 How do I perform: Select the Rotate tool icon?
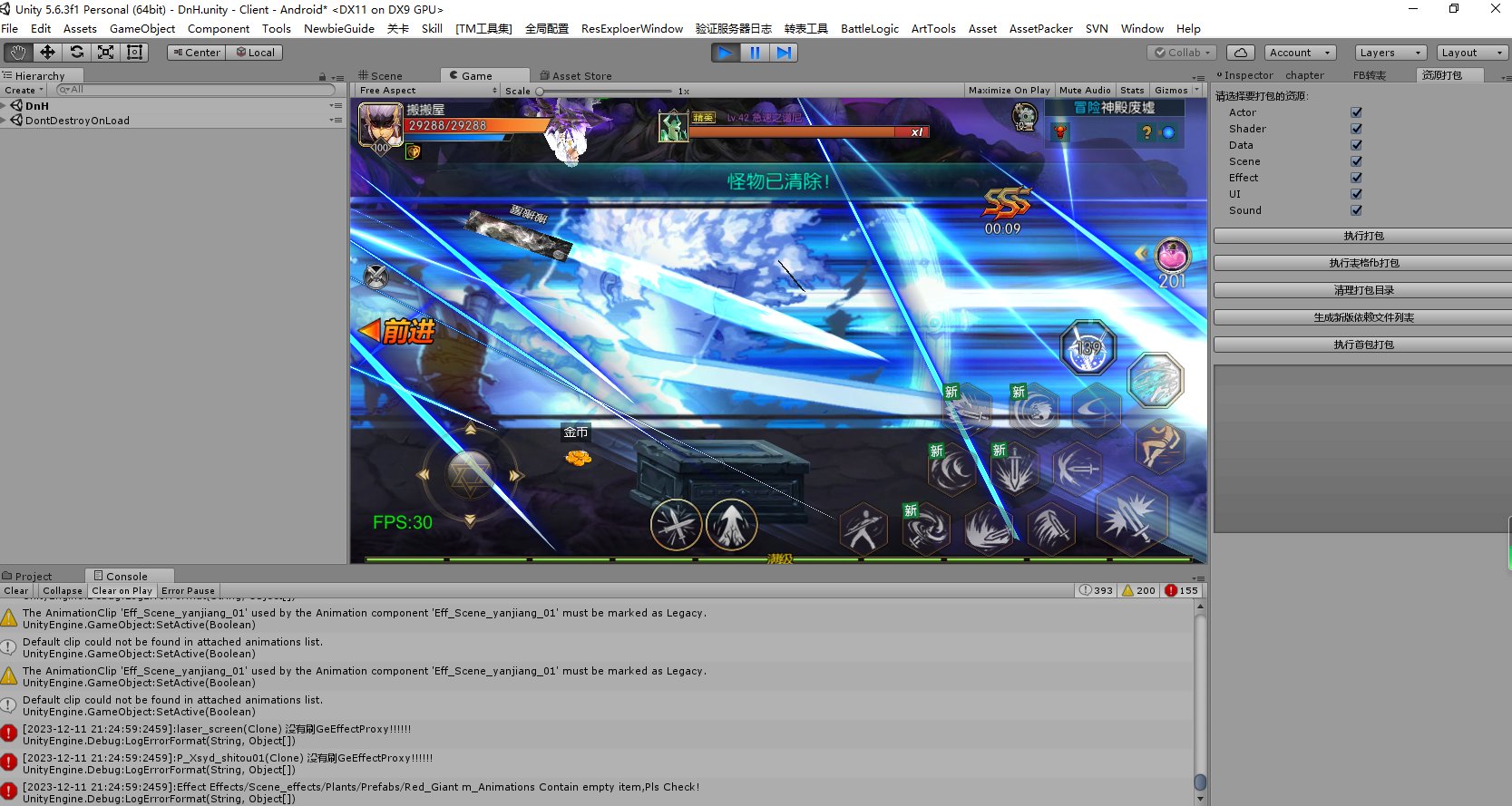(x=77, y=53)
